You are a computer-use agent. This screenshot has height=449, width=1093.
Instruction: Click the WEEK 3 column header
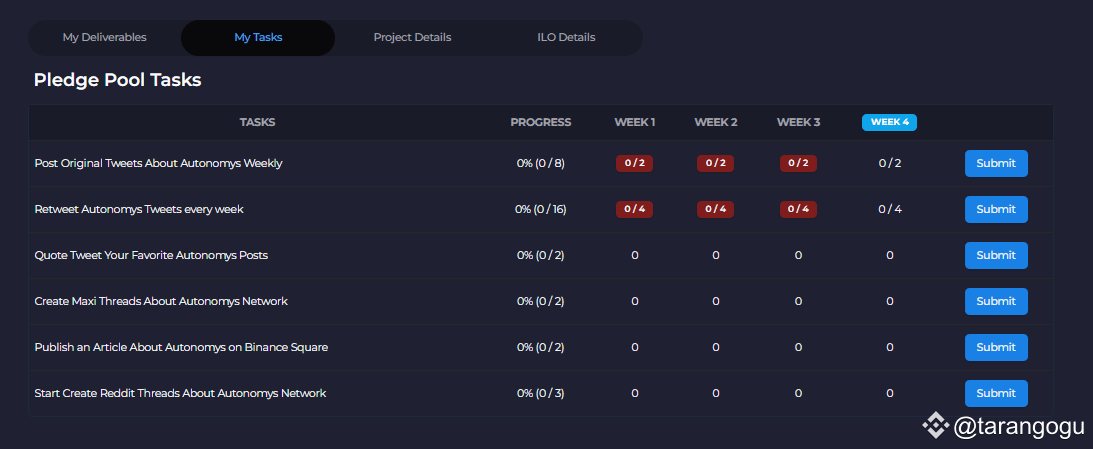[x=798, y=122]
